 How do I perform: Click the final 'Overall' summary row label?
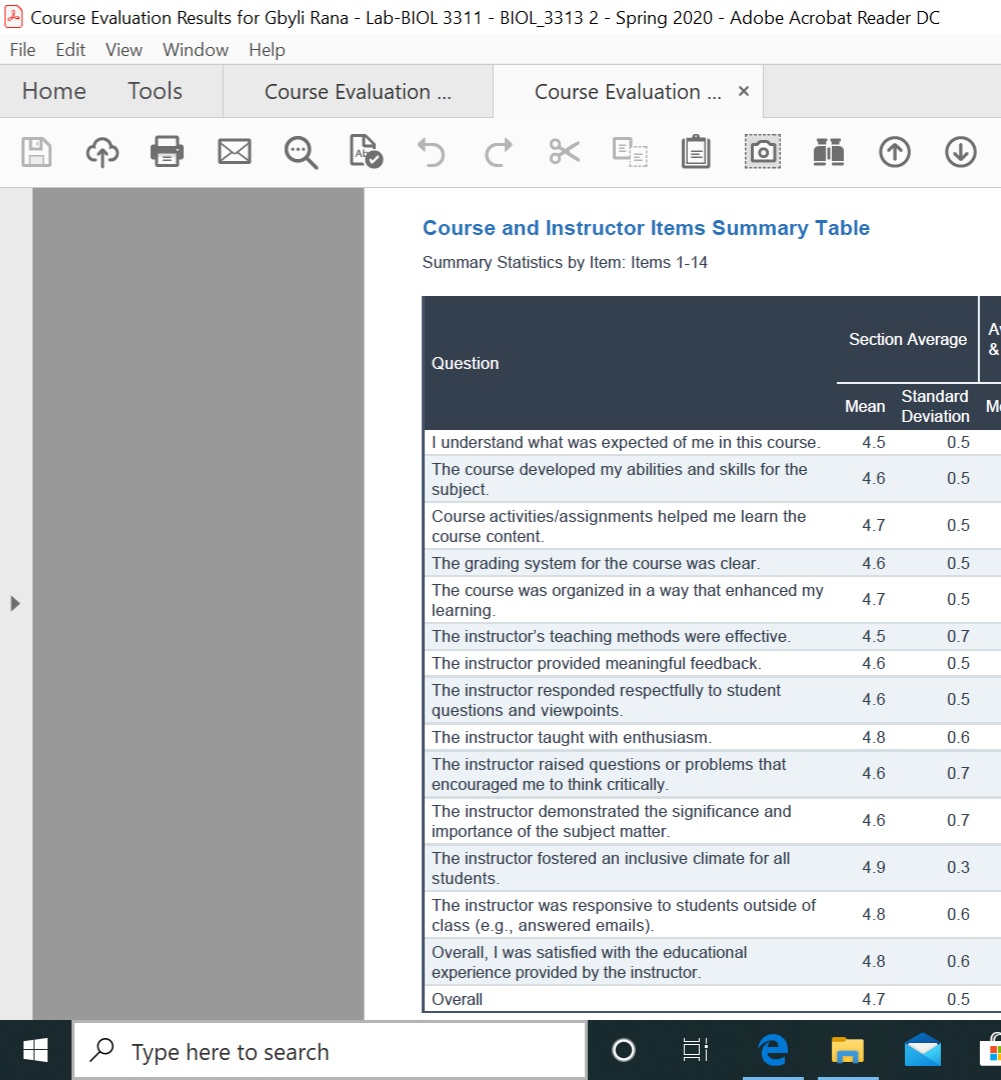coord(457,999)
